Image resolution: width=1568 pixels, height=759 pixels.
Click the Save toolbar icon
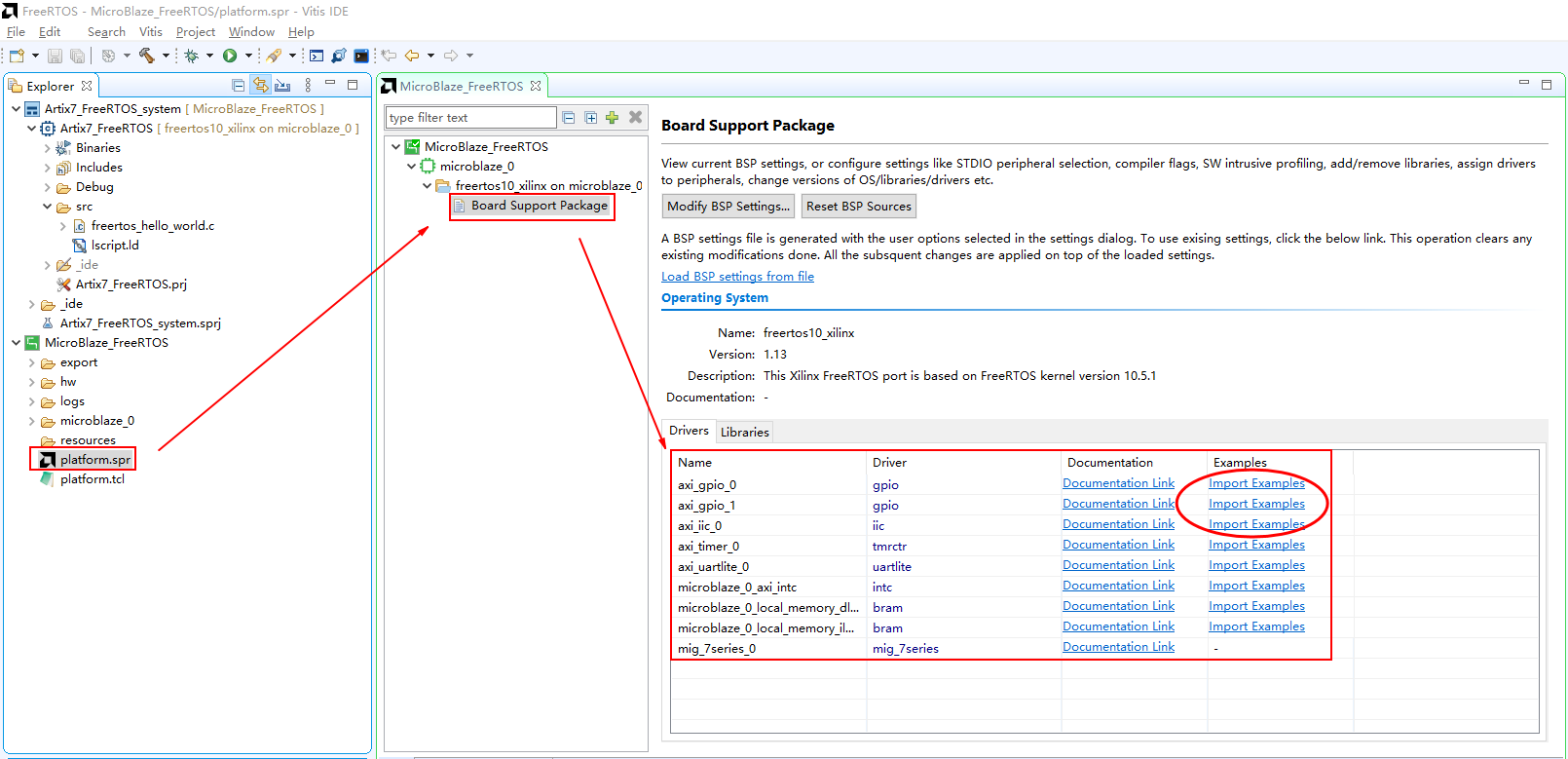[56, 56]
